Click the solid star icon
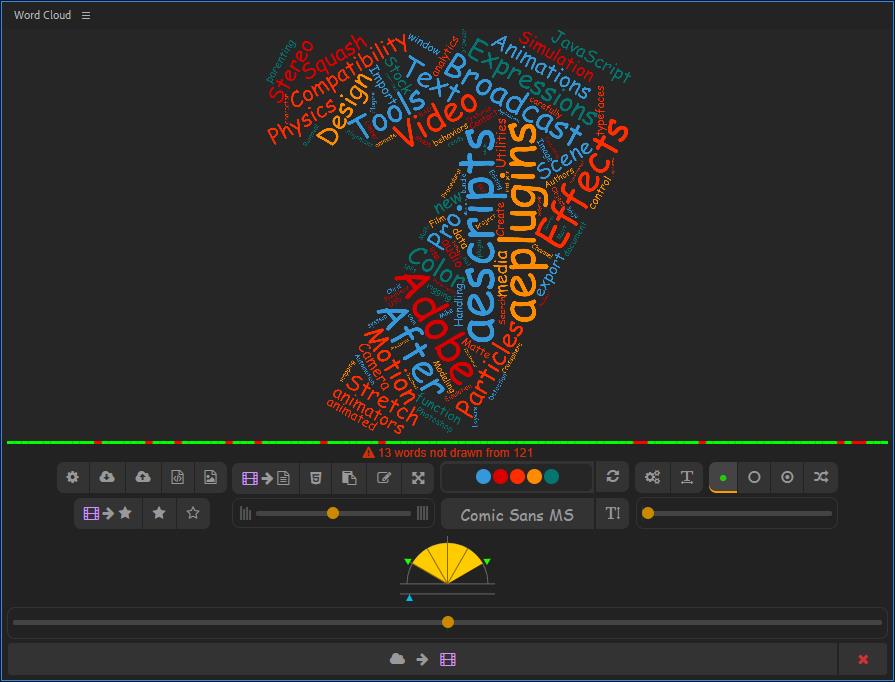The height and width of the screenshot is (682, 895). pyautogui.click(x=159, y=513)
